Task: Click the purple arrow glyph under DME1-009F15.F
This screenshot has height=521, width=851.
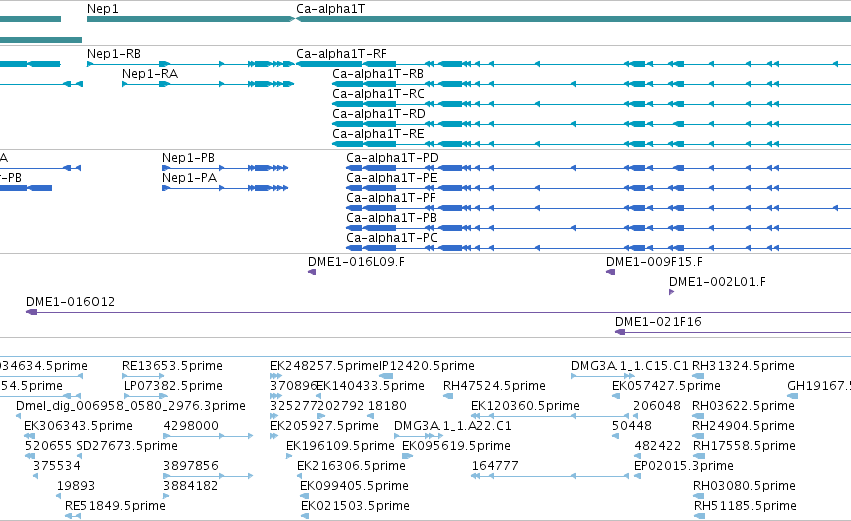Action: point(611,272)
